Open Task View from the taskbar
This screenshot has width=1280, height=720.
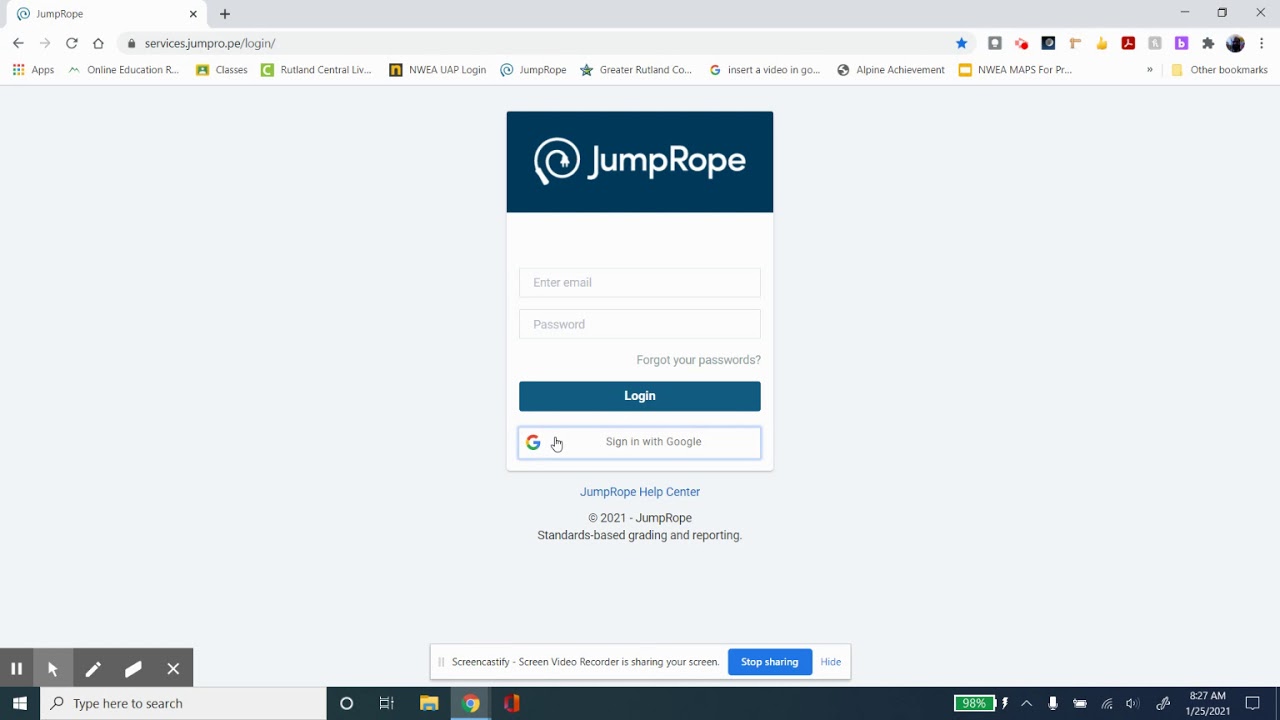(x=387, y=704)
